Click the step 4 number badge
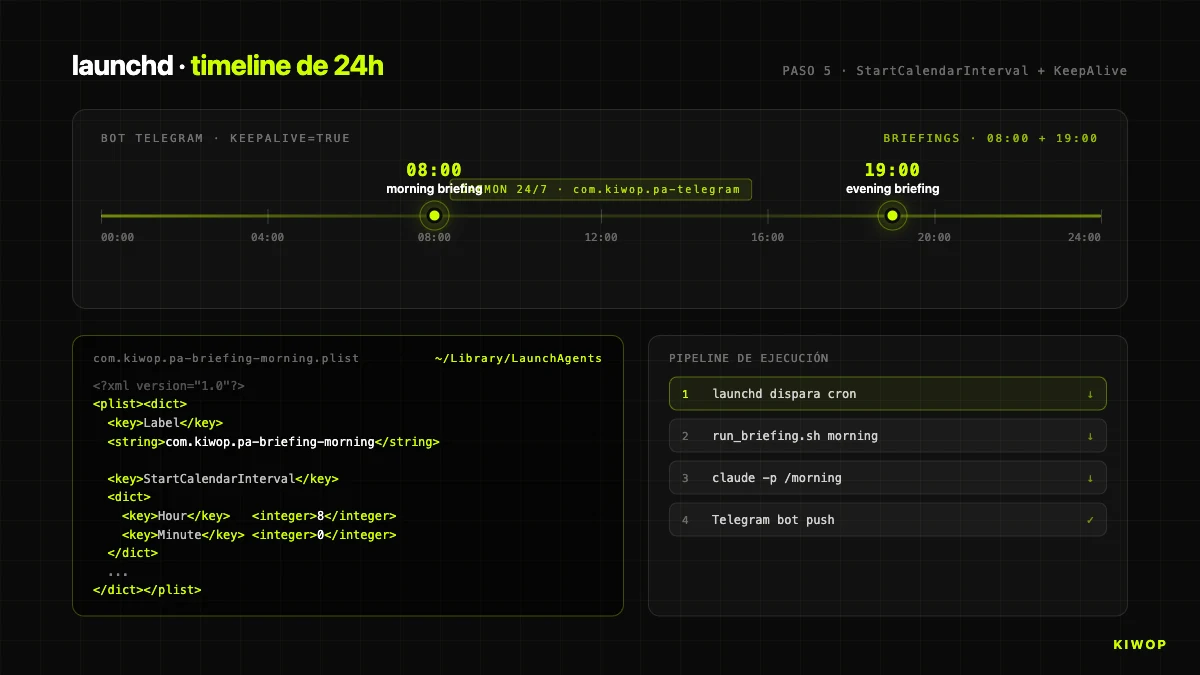This screenshot has width=1200, height=675. tap(685, 519)
